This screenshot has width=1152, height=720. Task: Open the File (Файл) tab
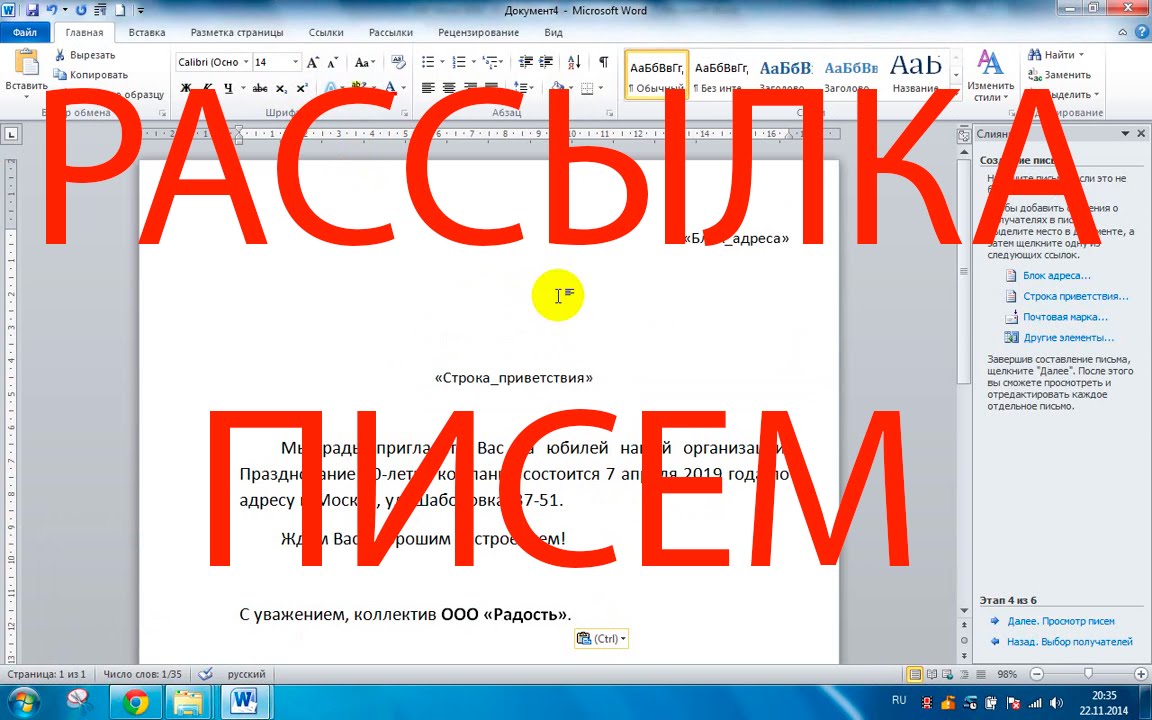(x=25, y=32)
